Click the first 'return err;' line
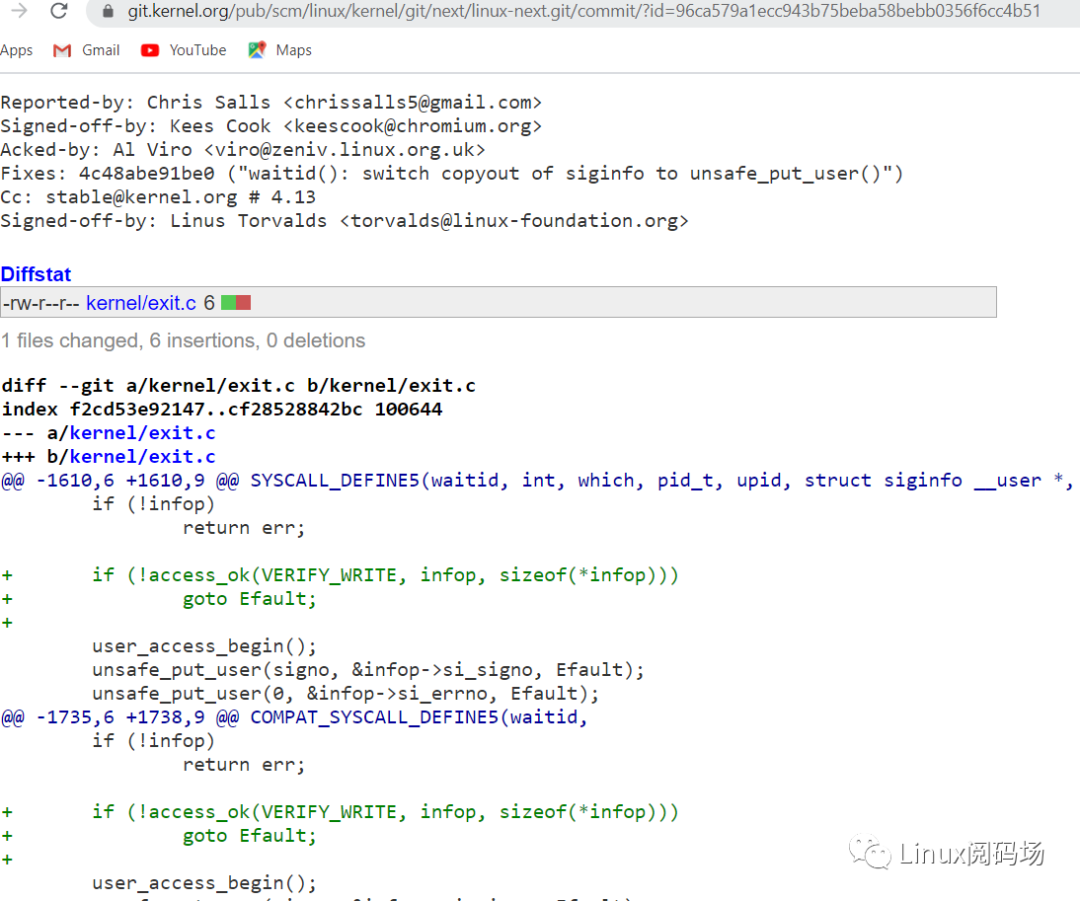Viewport: 1080px width, 901px height. click(244, 528)
